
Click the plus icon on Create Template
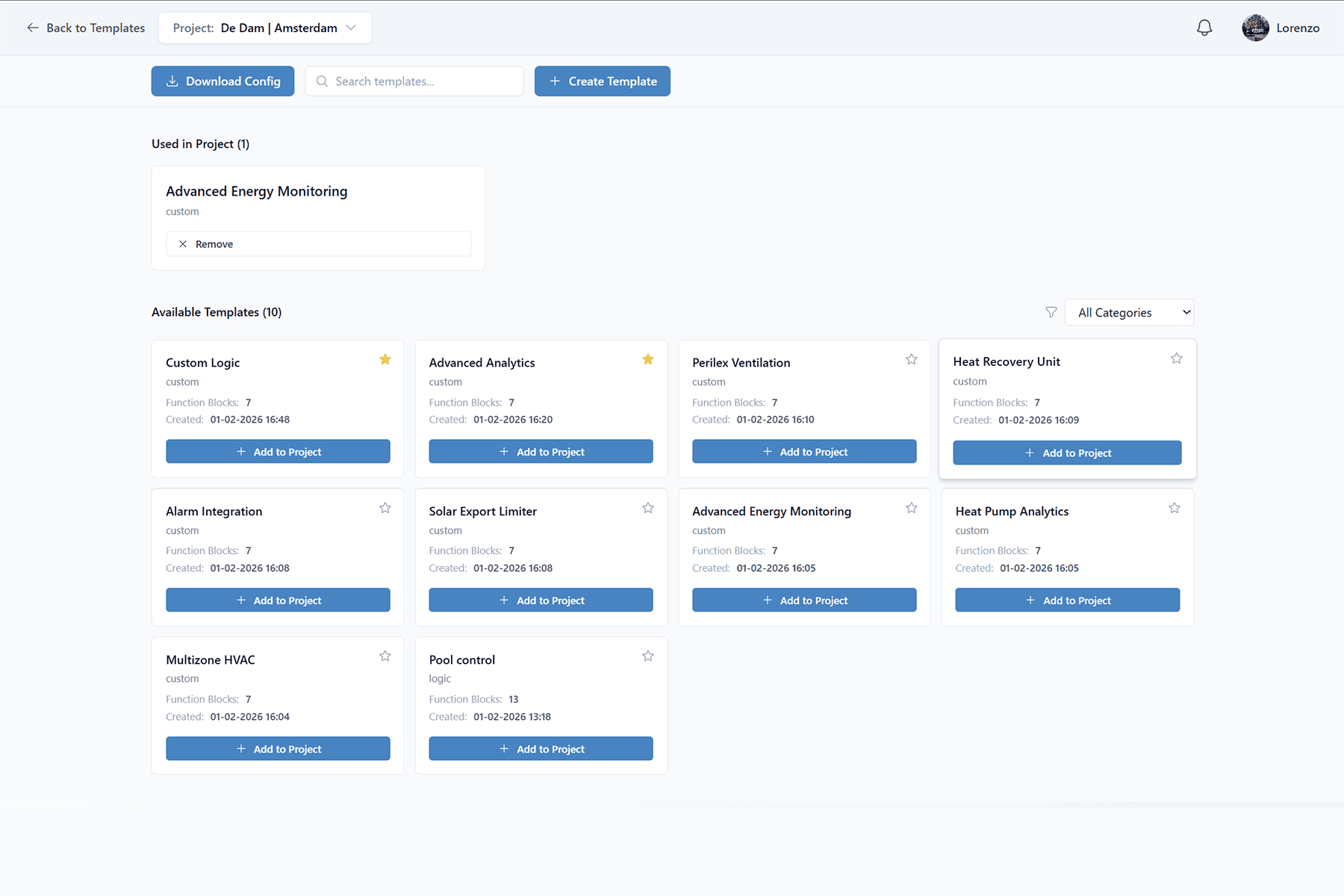[554, 81]
